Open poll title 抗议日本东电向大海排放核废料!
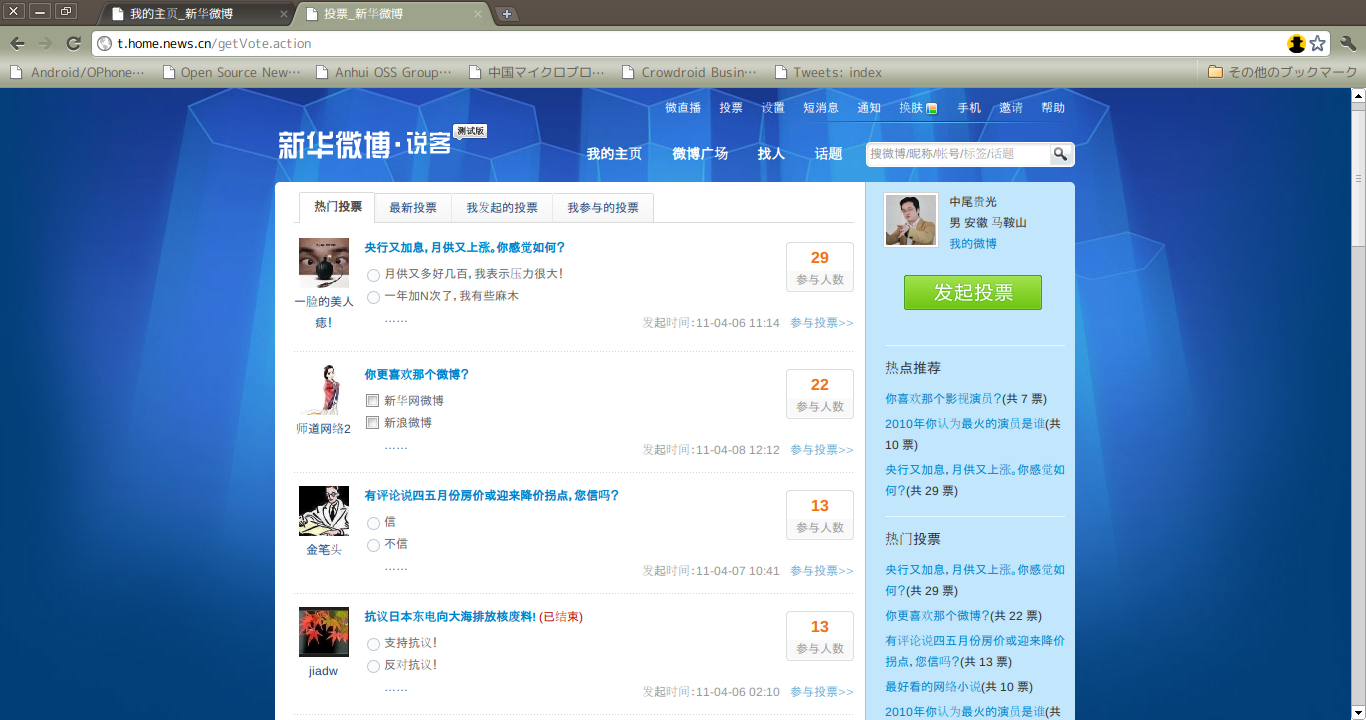Screen dimensions: 1366x720 [450, 616]
